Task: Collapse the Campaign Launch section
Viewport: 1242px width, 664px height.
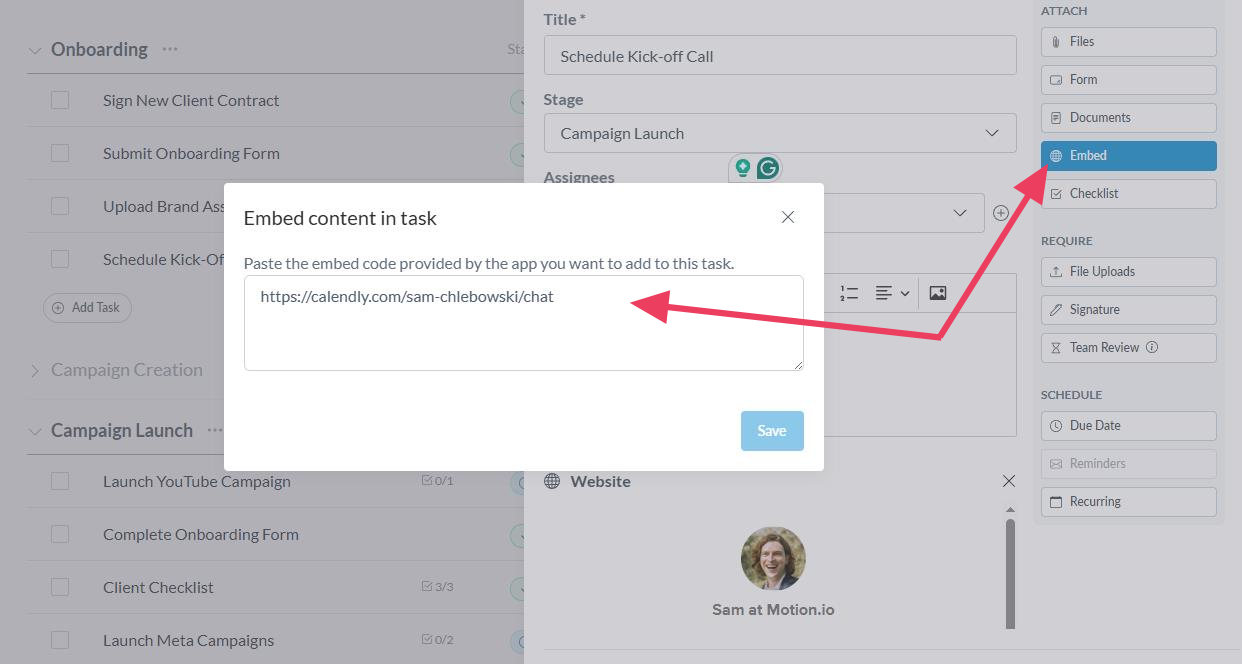Action: coord(35,431)
